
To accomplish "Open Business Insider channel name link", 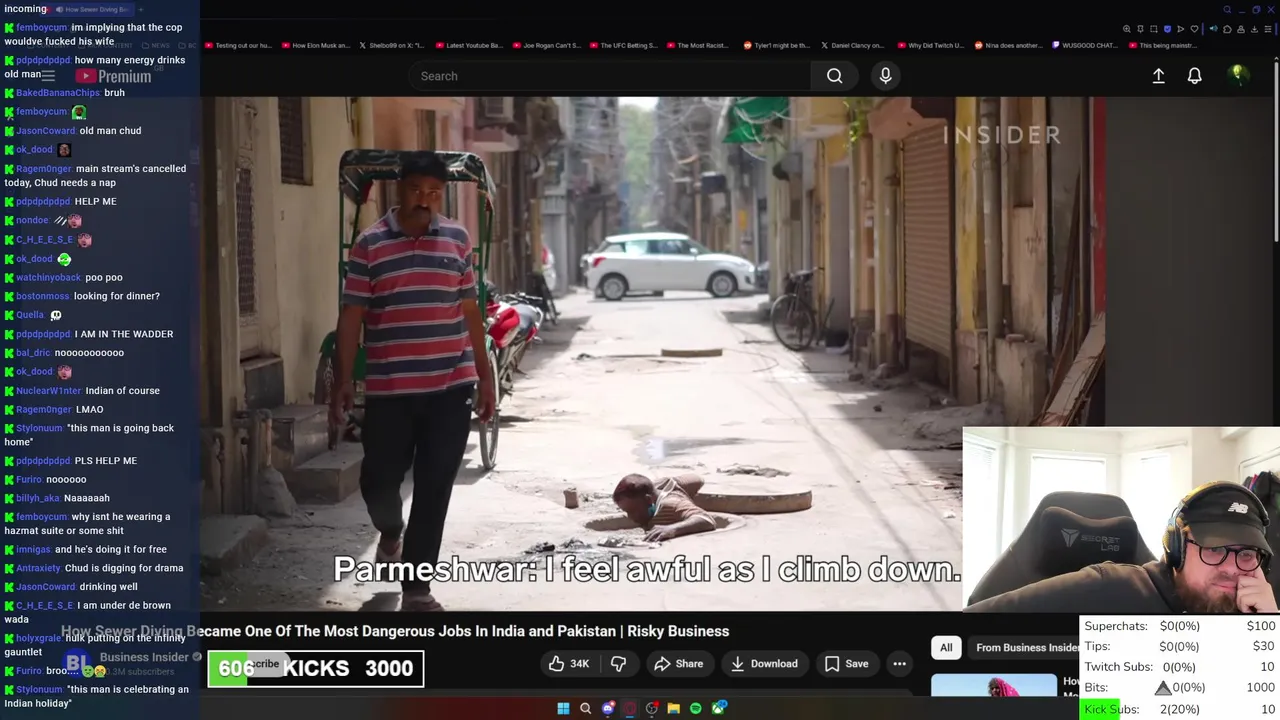I will (x=144, y=657).
